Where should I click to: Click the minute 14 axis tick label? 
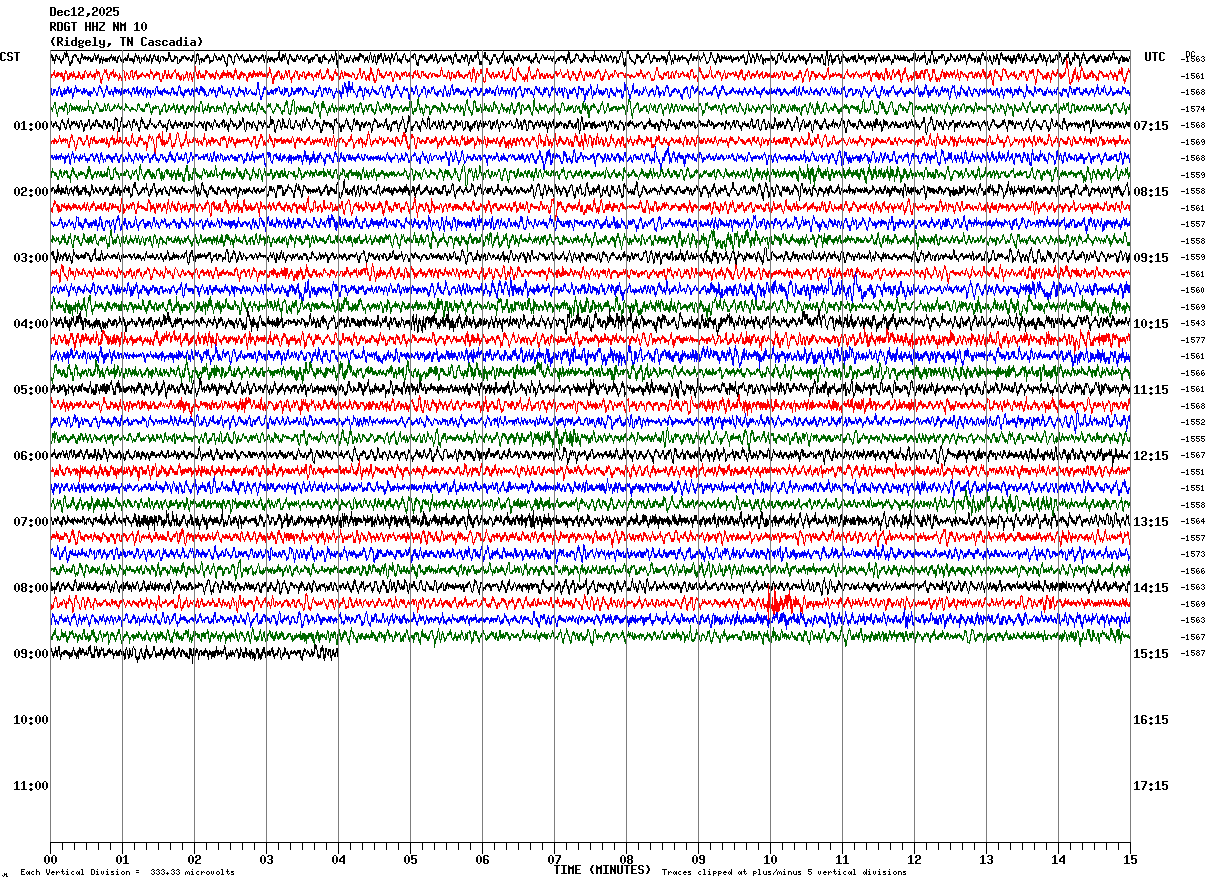(1058, 859)
